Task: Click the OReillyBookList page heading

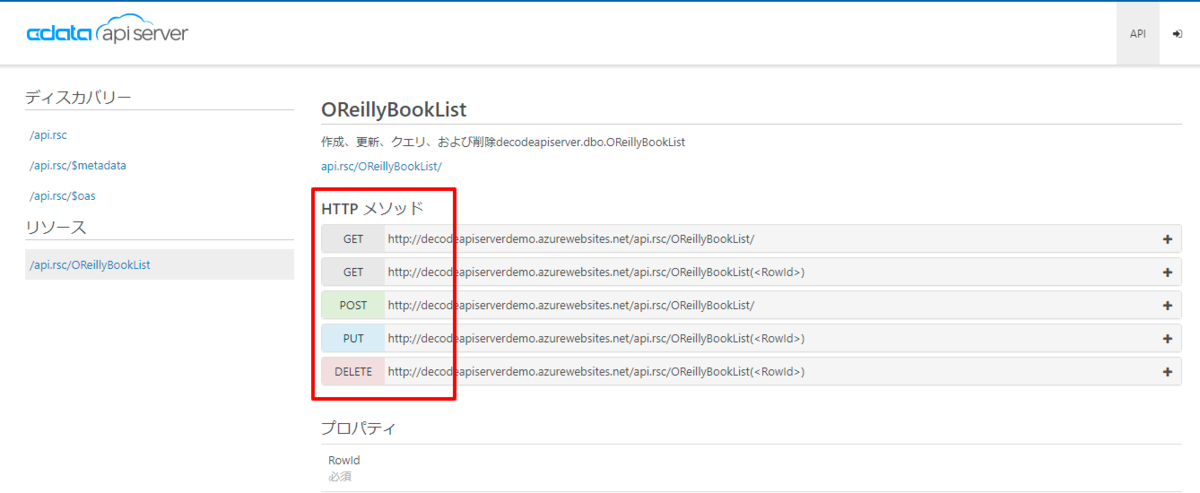Action: [394, 109]
